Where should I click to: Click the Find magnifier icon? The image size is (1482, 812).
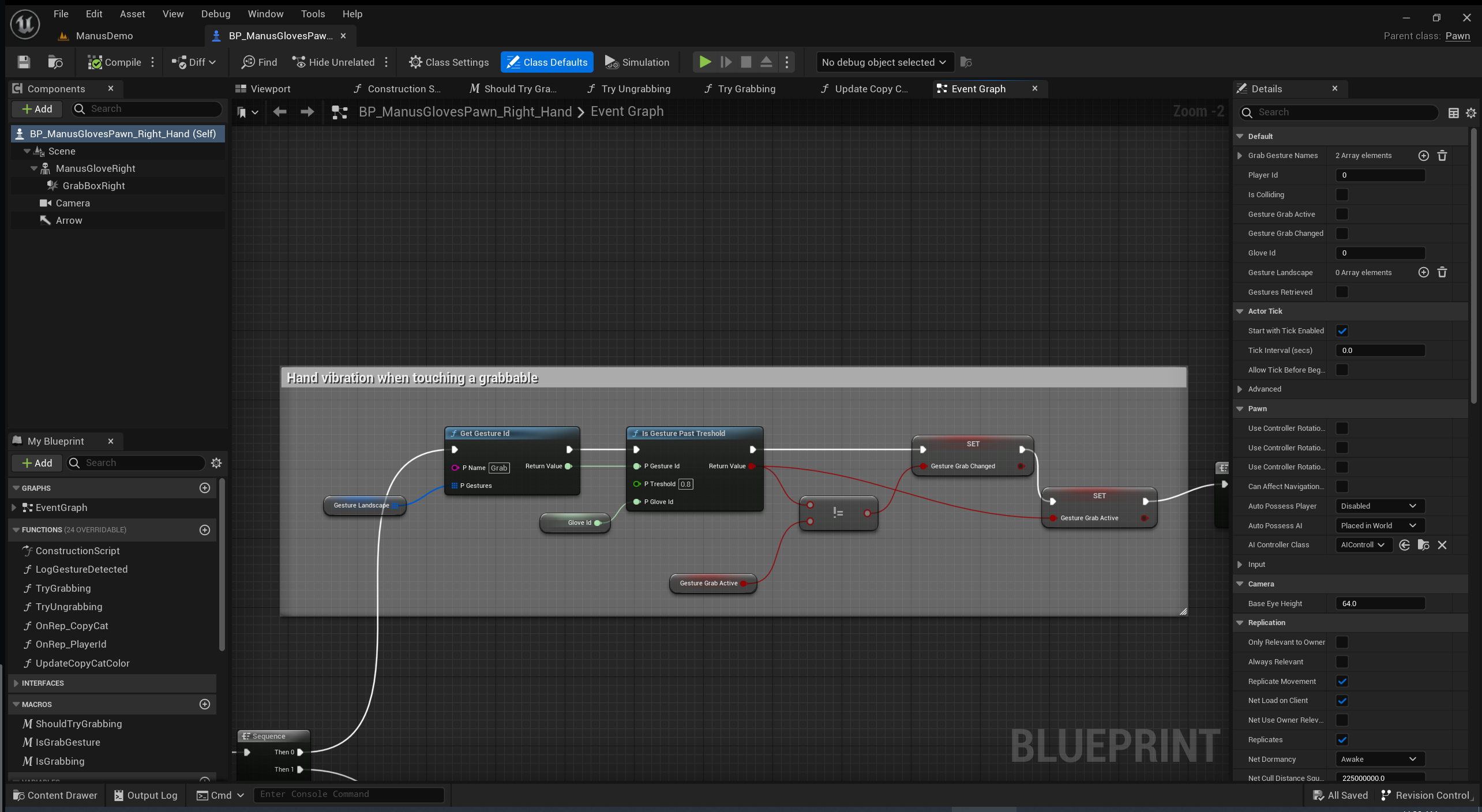[x=248, y=62]
